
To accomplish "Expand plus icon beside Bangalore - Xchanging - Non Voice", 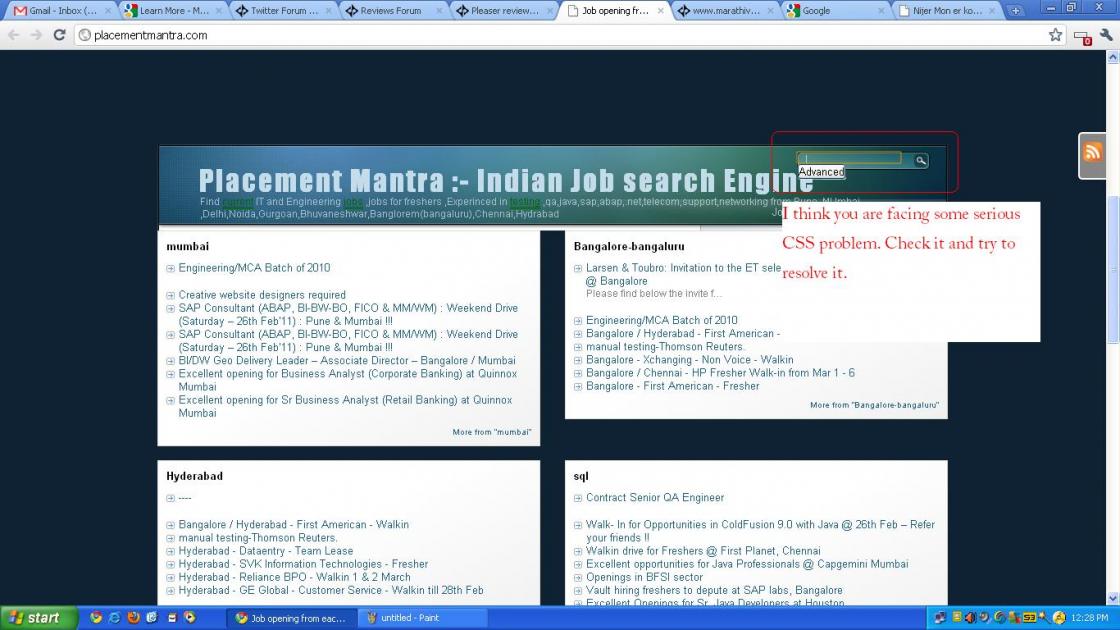I will (578, 361).
